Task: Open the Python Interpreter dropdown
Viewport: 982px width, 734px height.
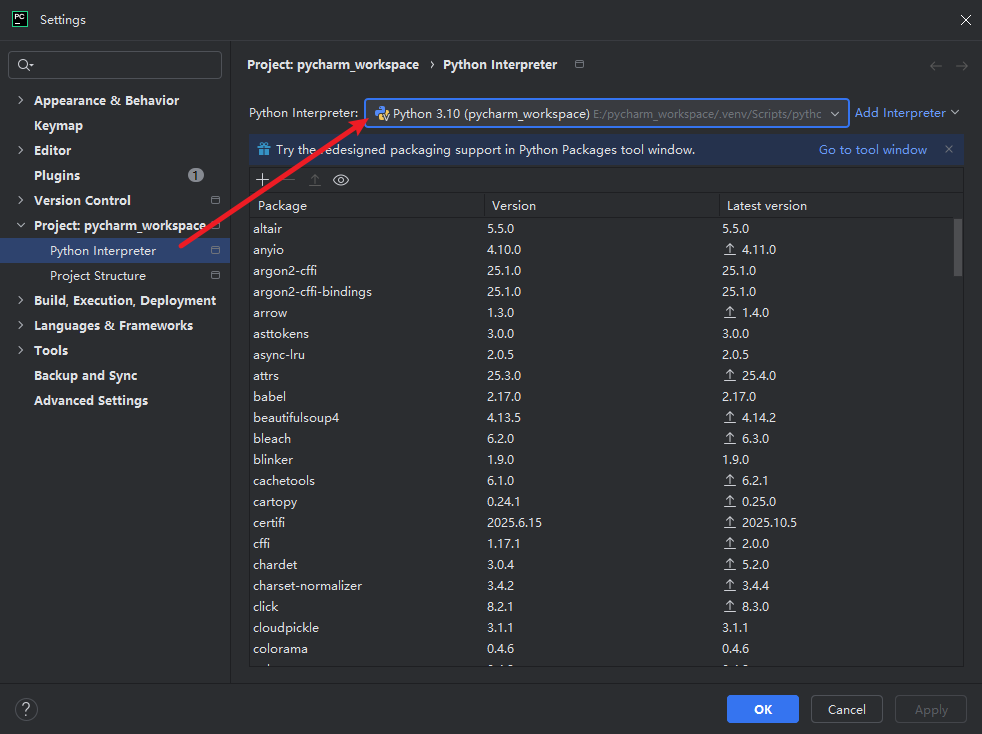Action: 606,113
